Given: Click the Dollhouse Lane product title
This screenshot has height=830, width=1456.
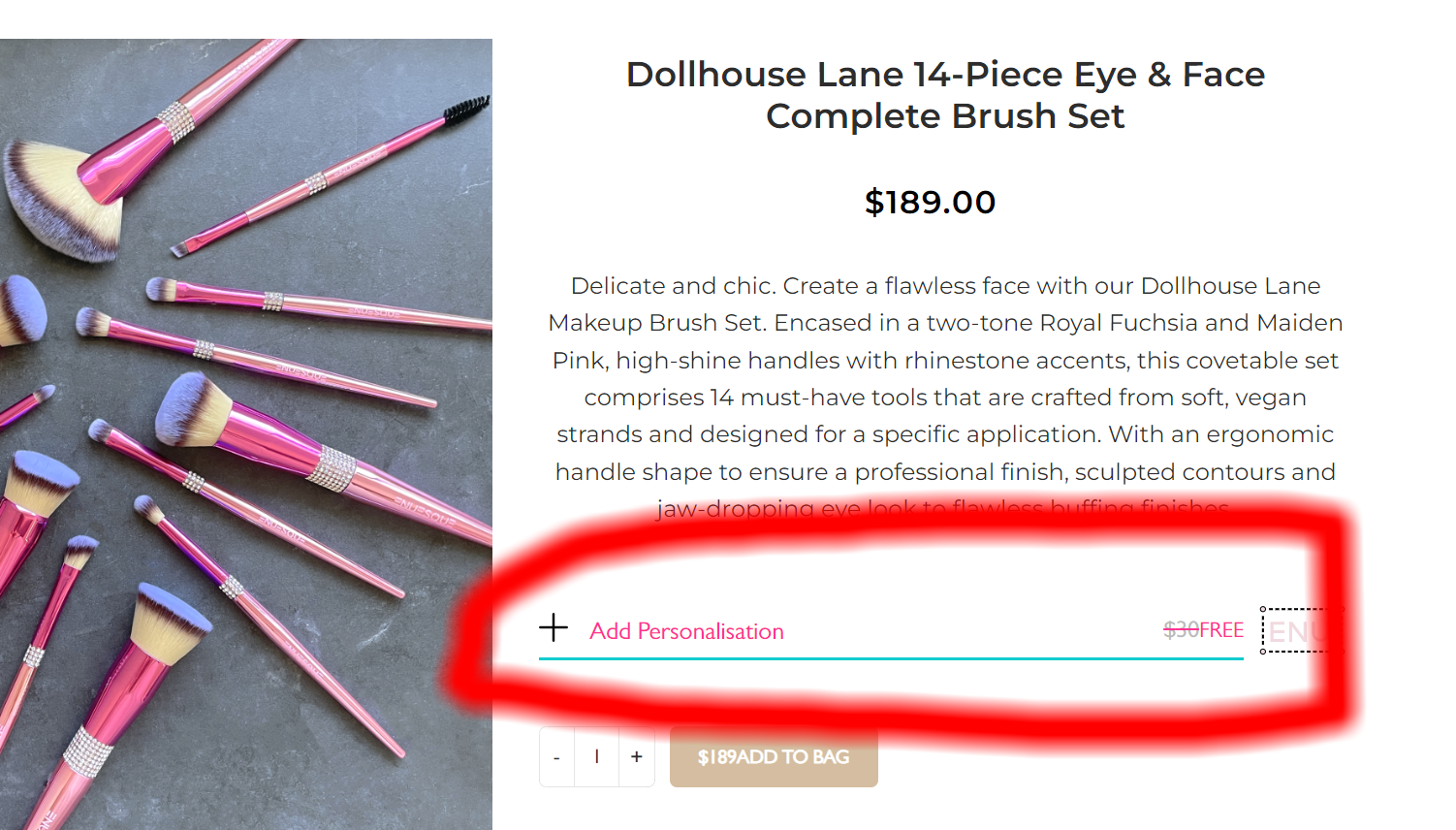Looking at the screenshot, I should [x=945, y=95].
